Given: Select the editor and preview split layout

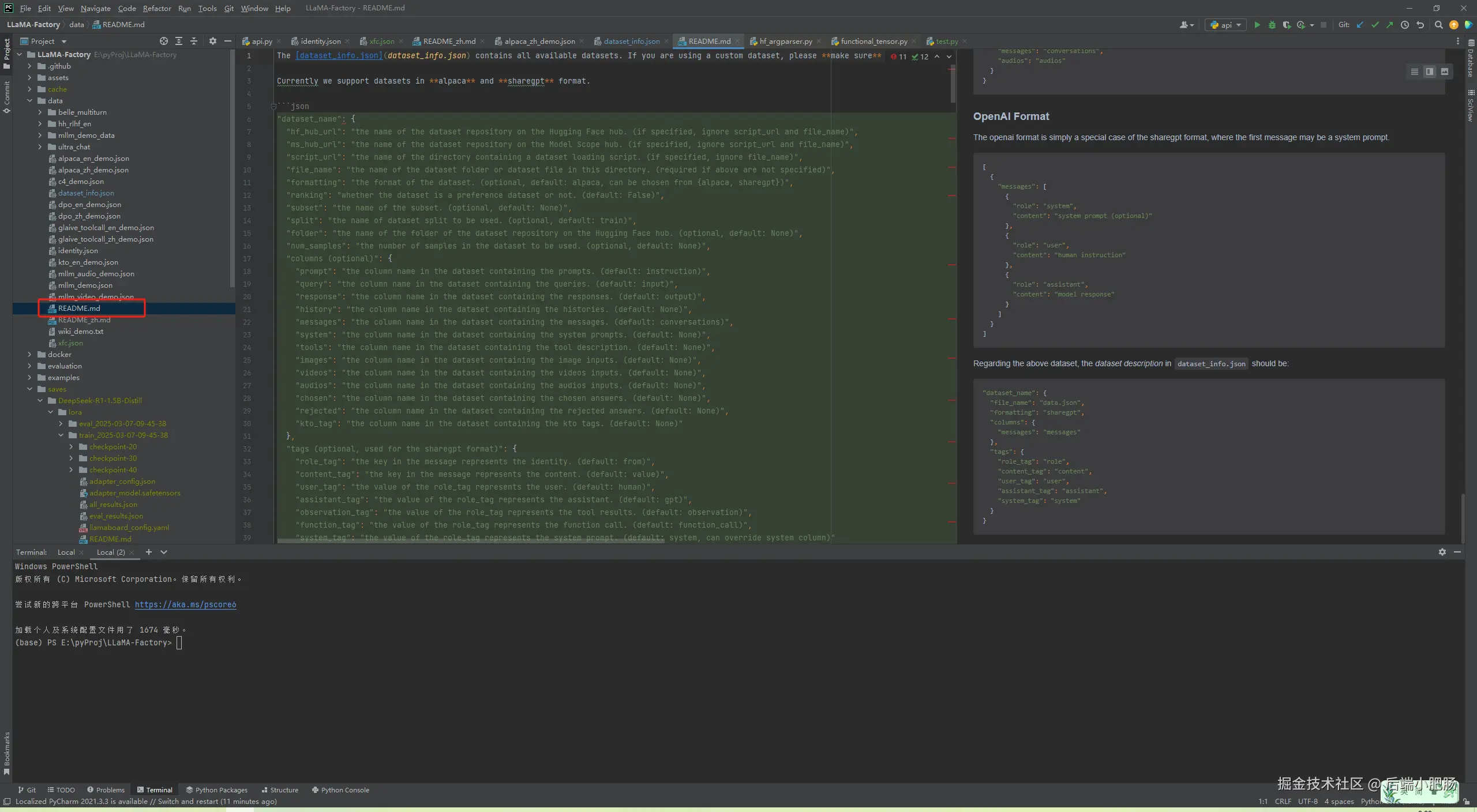Looking at the screenshot, I should click(1429, 72).
